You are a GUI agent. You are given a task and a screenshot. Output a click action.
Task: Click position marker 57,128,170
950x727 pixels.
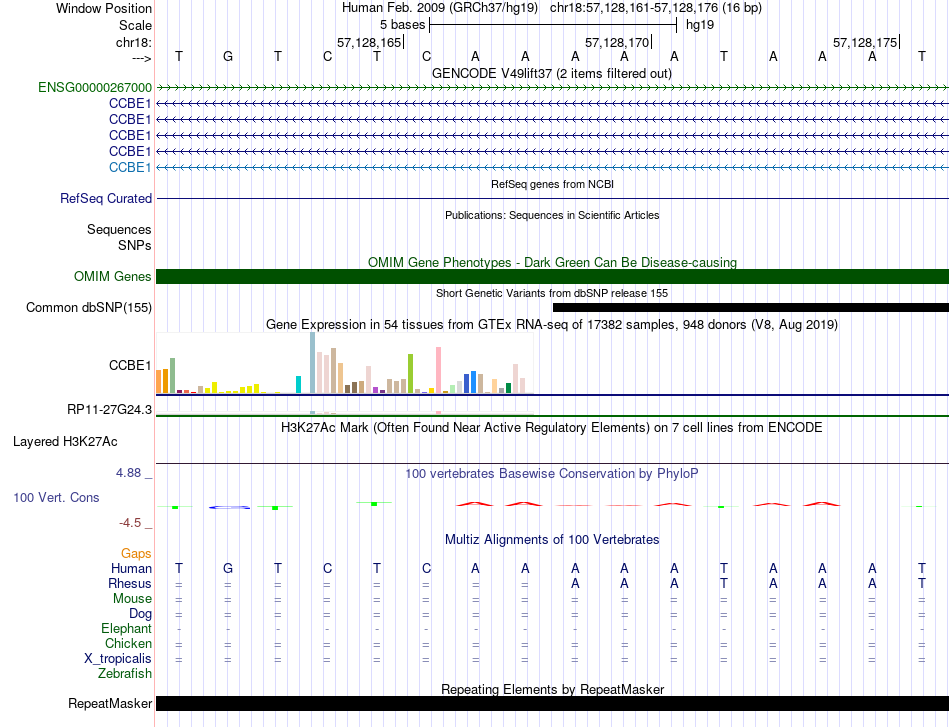(617, 42)
